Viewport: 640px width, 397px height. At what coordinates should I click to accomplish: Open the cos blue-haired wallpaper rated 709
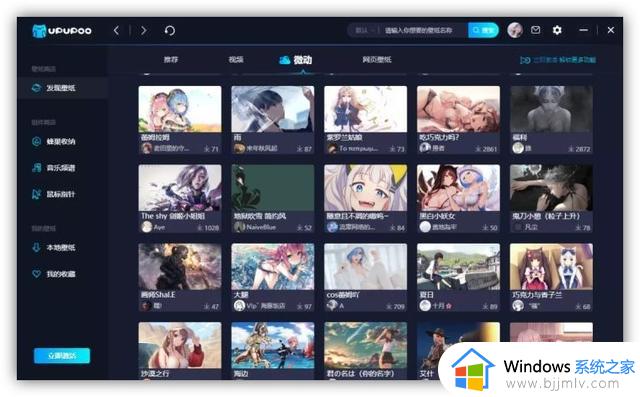[365, 266]
